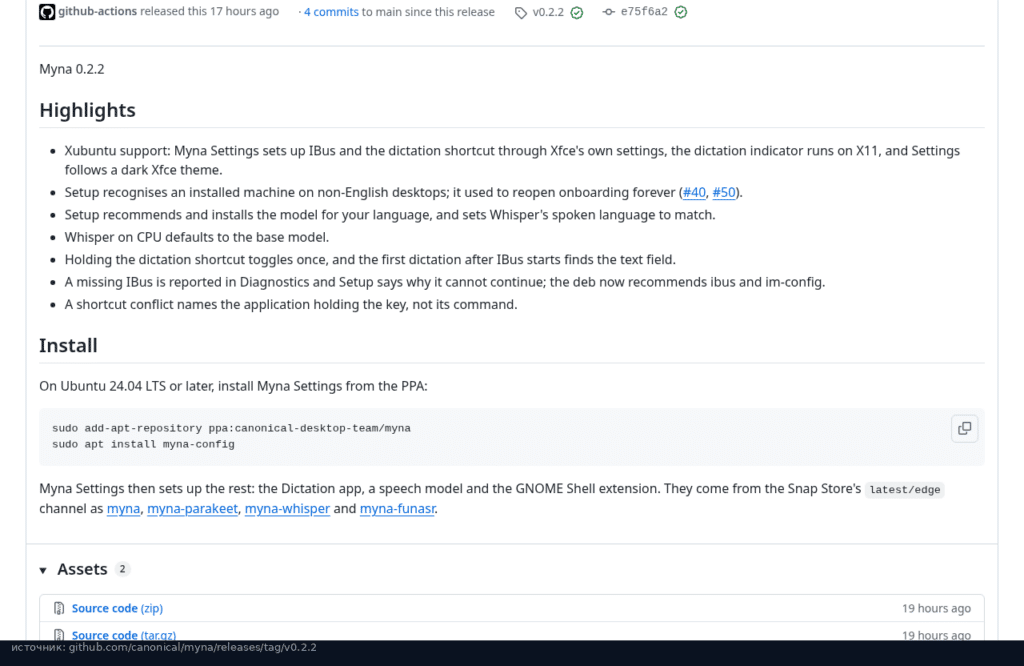
Task: Open commit e75f6a2
Action: pyautogui.click(x=644, y=12)
